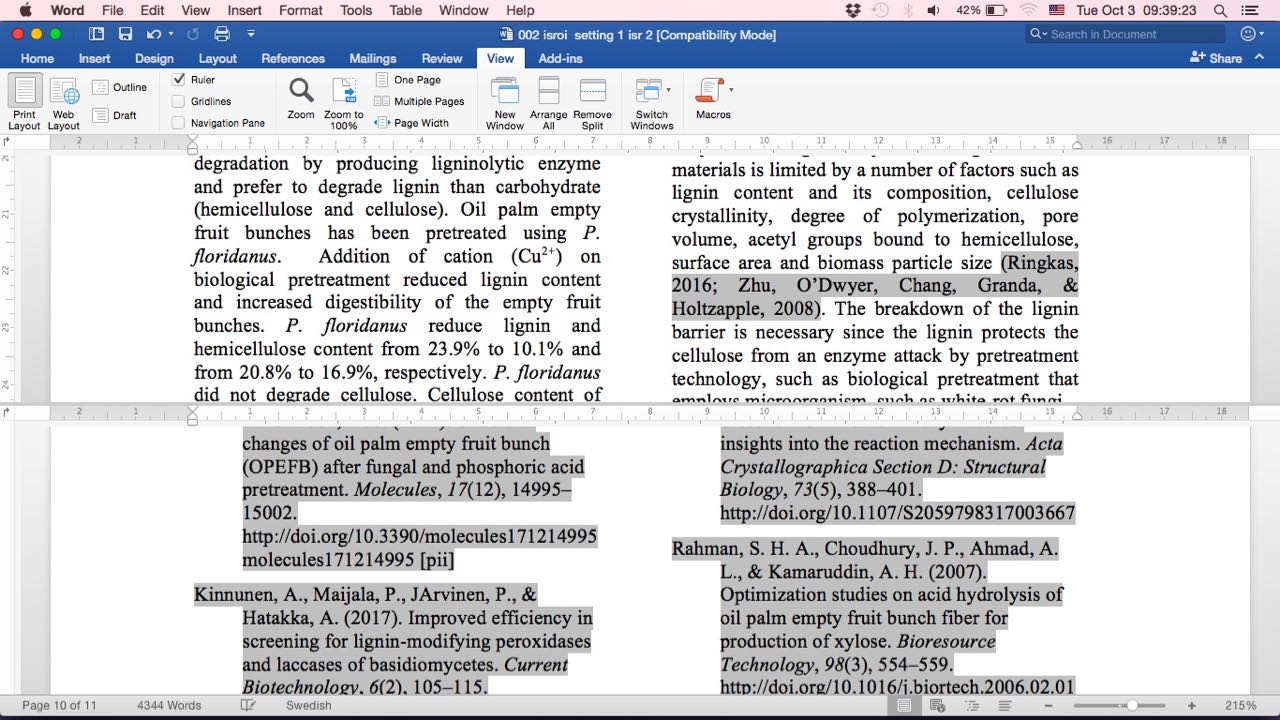Remove Split from document window

pos(592,91)
